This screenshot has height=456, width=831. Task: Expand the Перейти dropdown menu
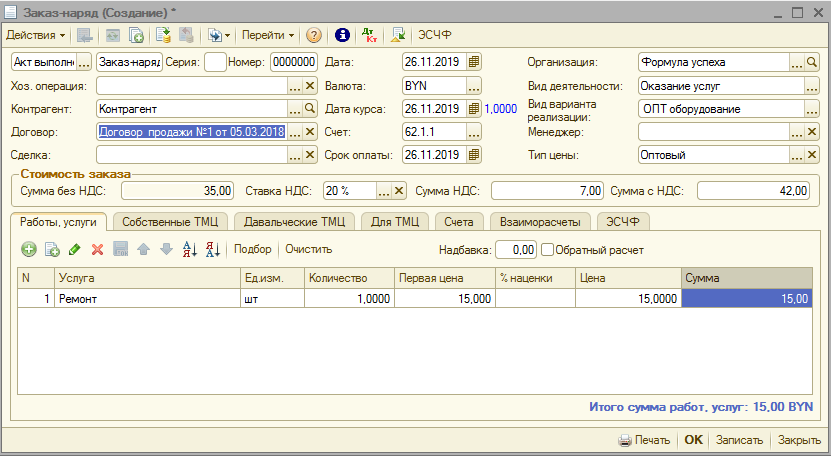click(x=268, y=35)
